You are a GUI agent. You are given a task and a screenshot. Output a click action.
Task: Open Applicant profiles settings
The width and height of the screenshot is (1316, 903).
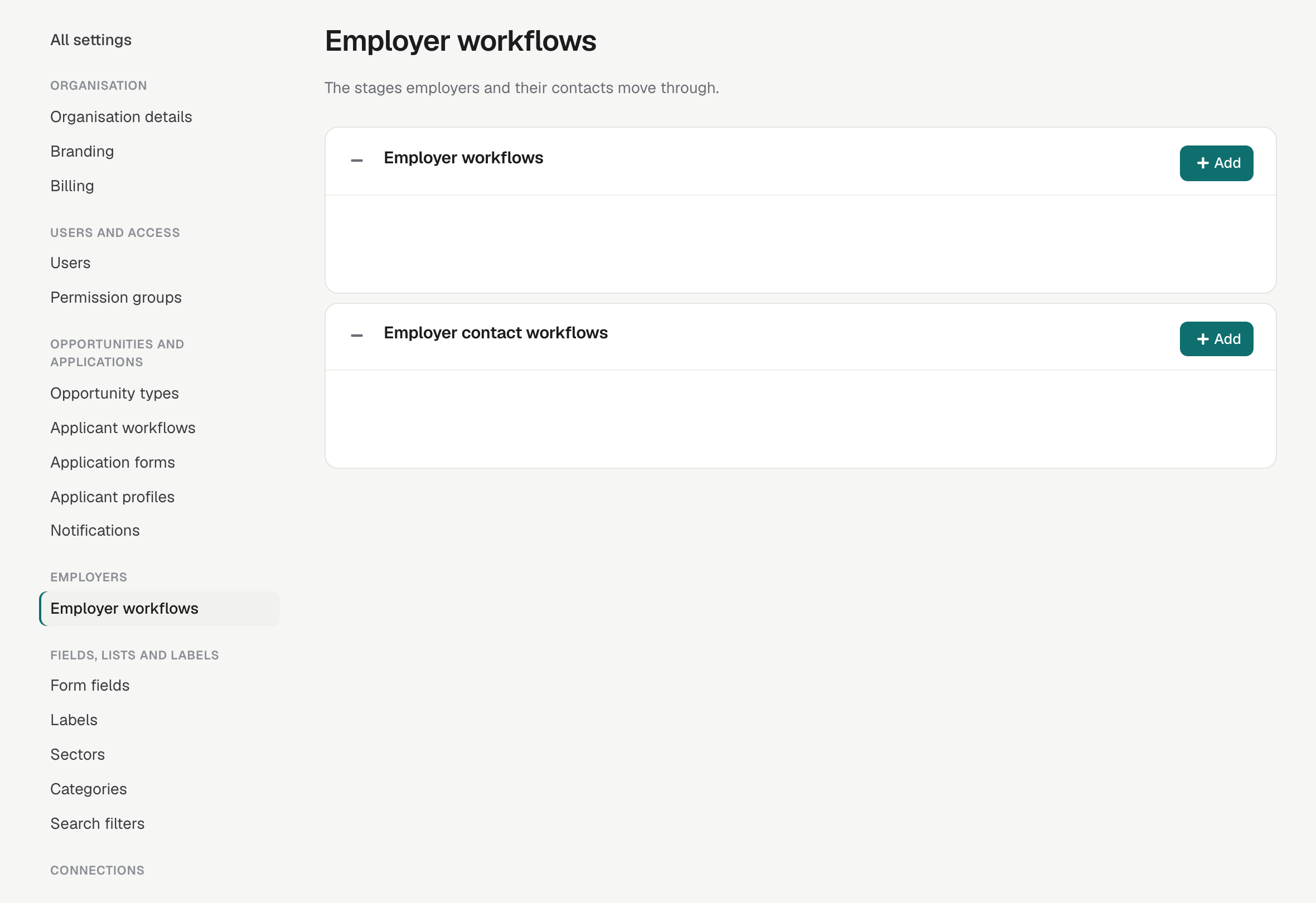112,497
